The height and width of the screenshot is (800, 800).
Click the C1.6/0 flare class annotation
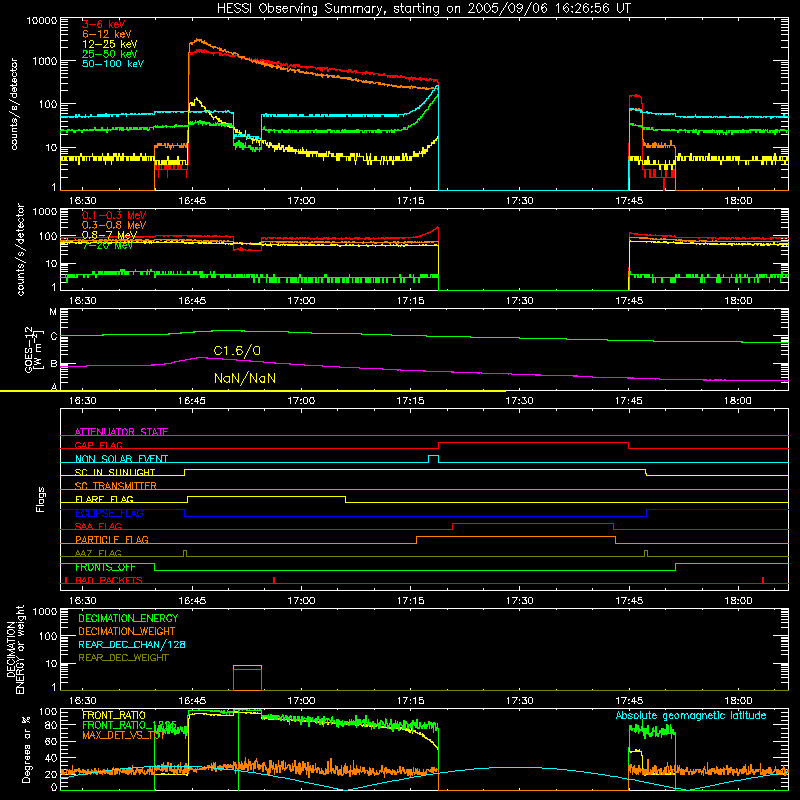tap(237, 351)
